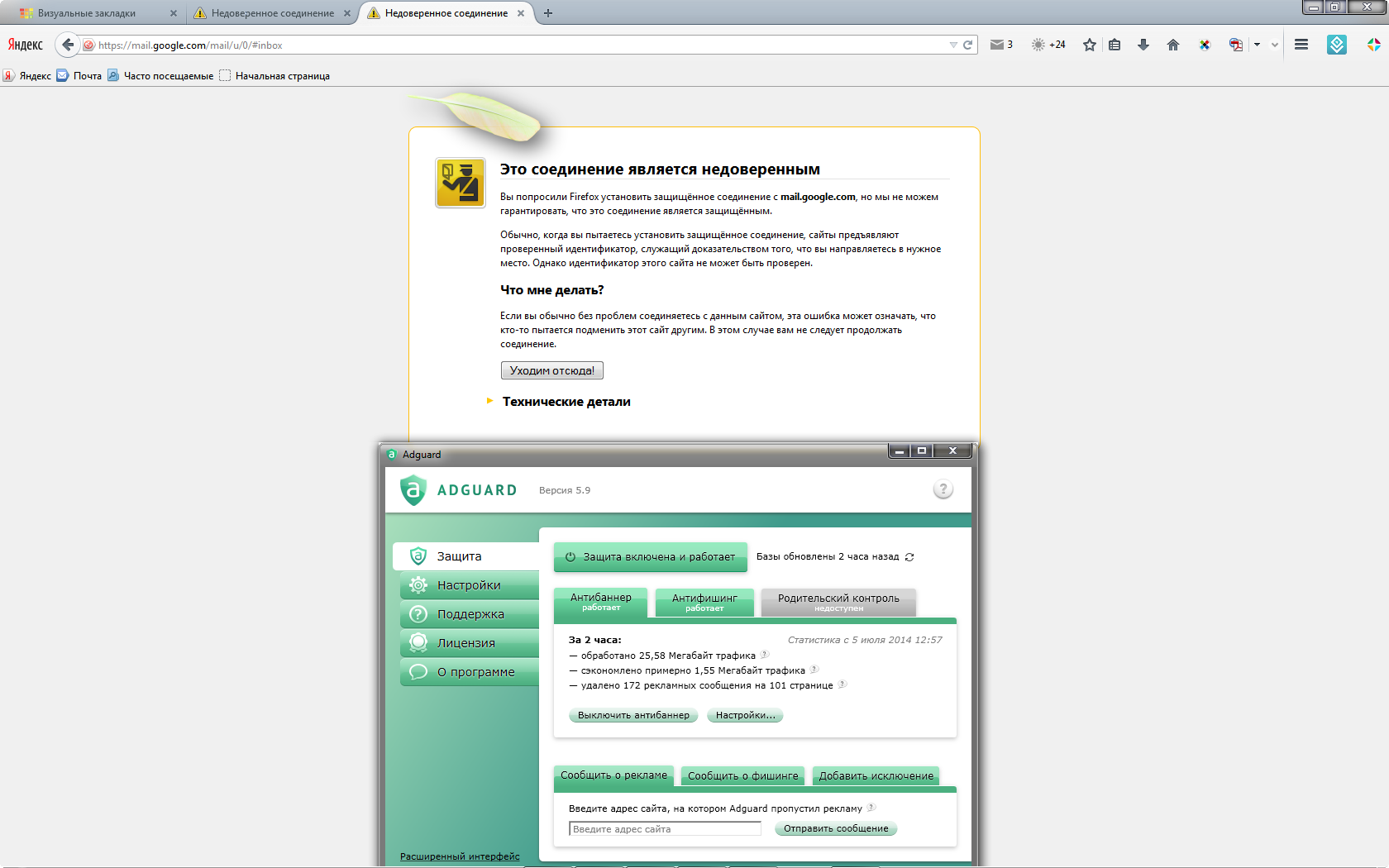The height and width of the screenshot is (868, 1389).
Task: Show help for saved traffic statistic
Action: click(814, 670)
